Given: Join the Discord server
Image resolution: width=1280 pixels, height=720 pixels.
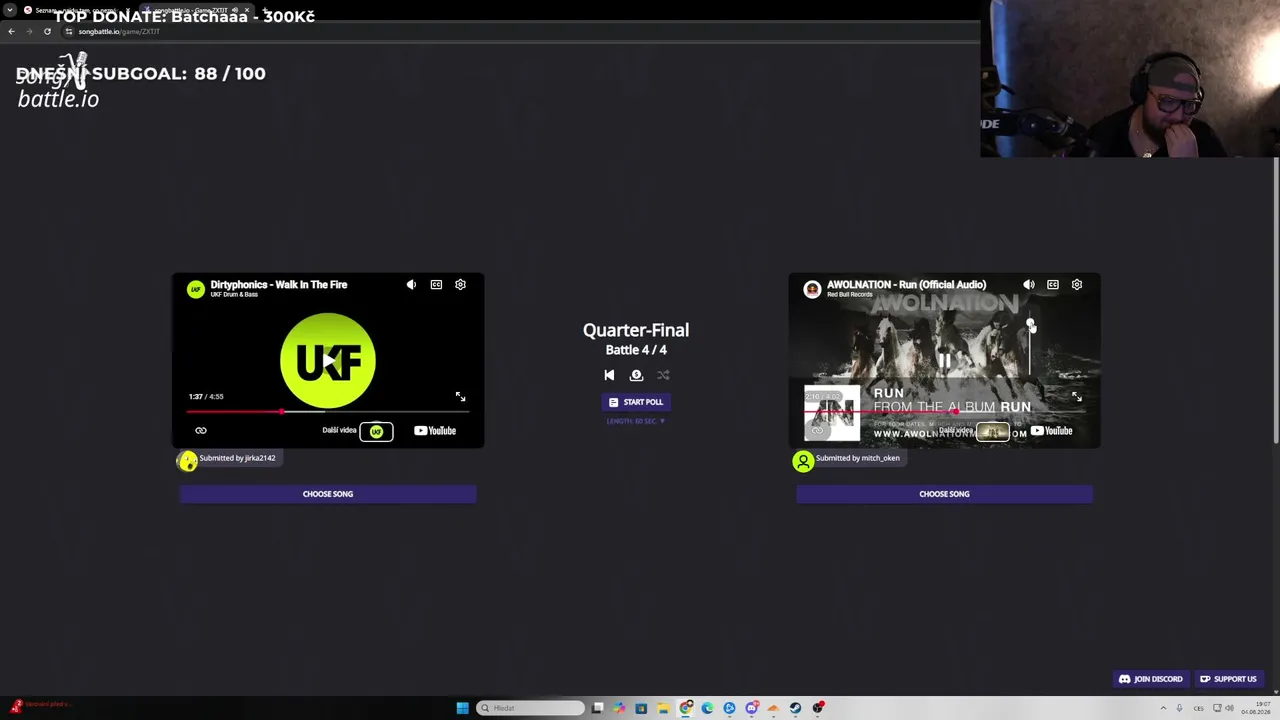Looking at the screenshot, I should (x=1151, y=679).
